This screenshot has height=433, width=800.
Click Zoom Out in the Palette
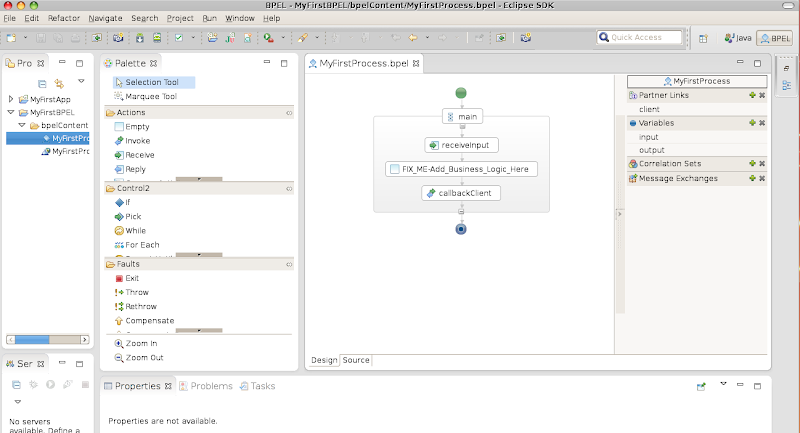(139, 358)
